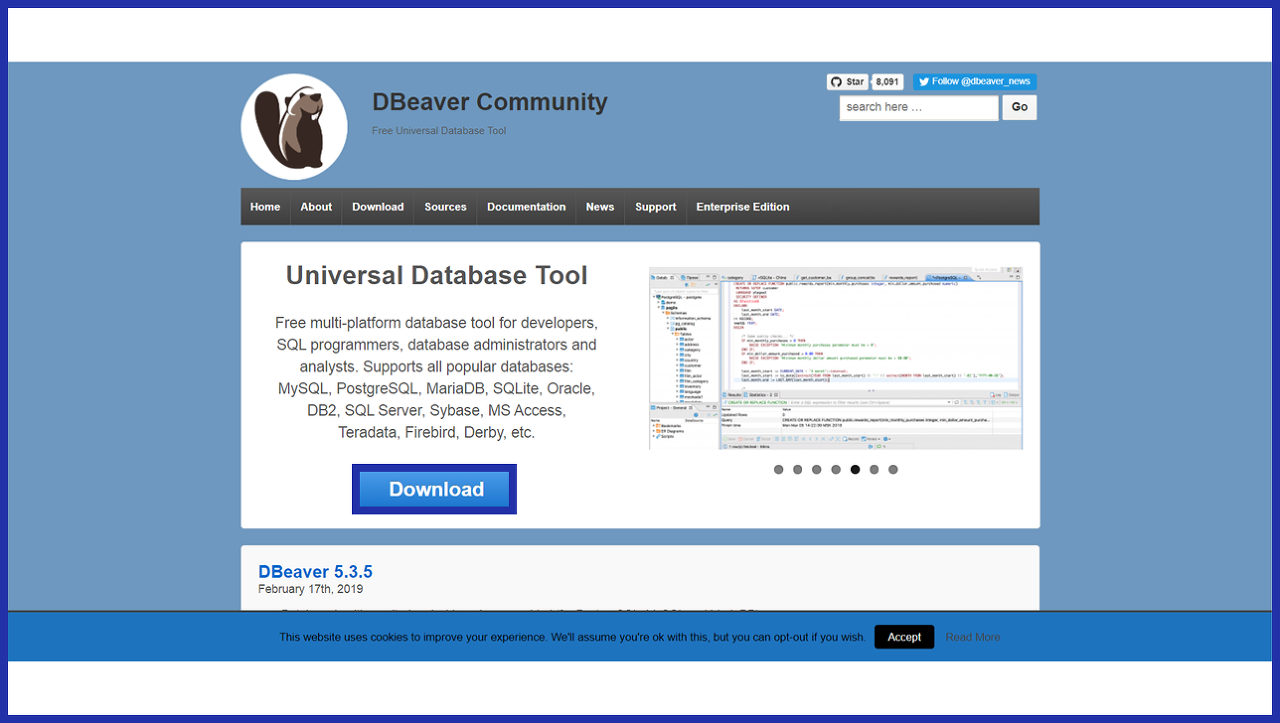Click the 'Universal Database Tool' heading

[x=437, y=275]
